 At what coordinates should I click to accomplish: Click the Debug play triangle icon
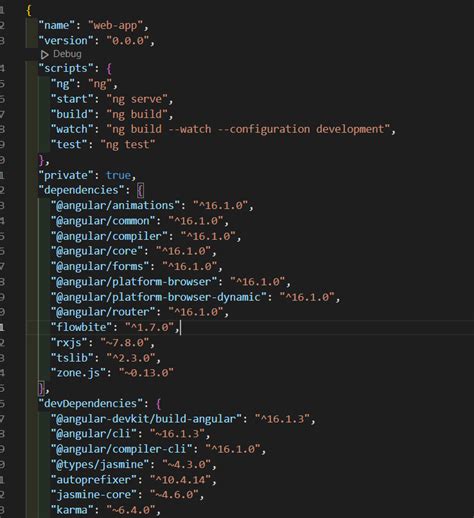44,54
